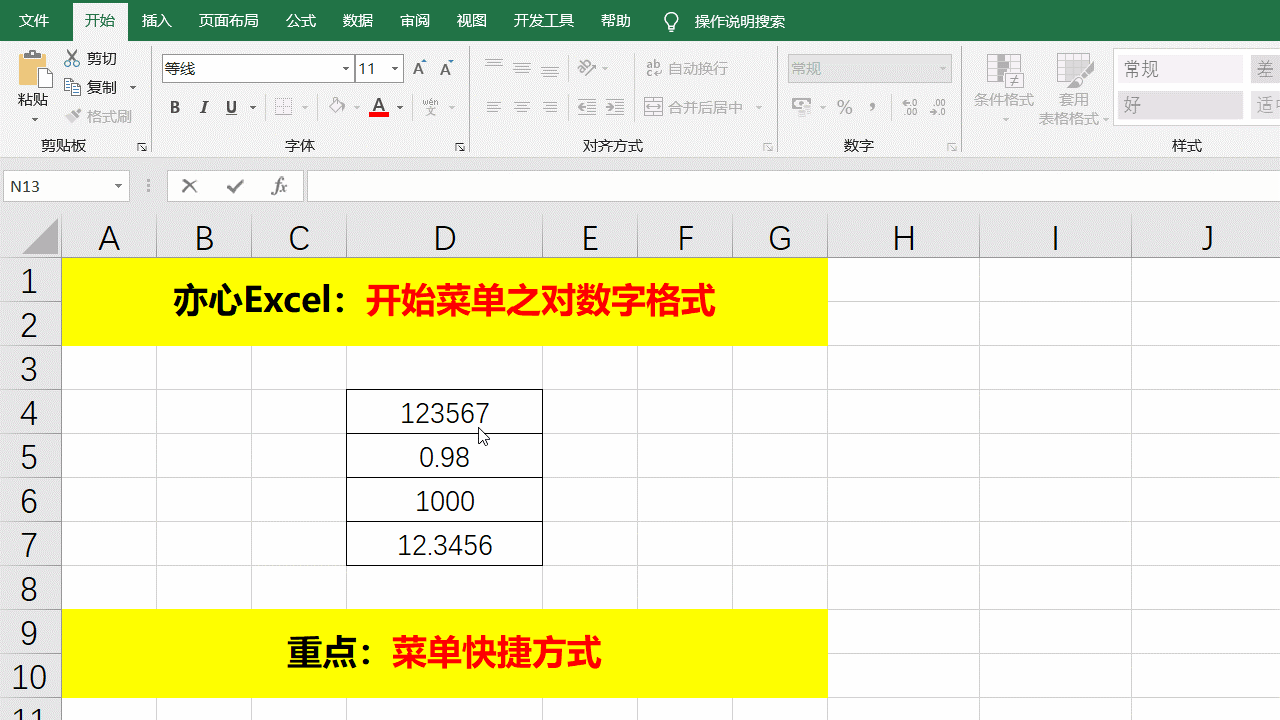Click Select All corner triangle
Screen dimensions: 1280x720
[x=40, y=238]
